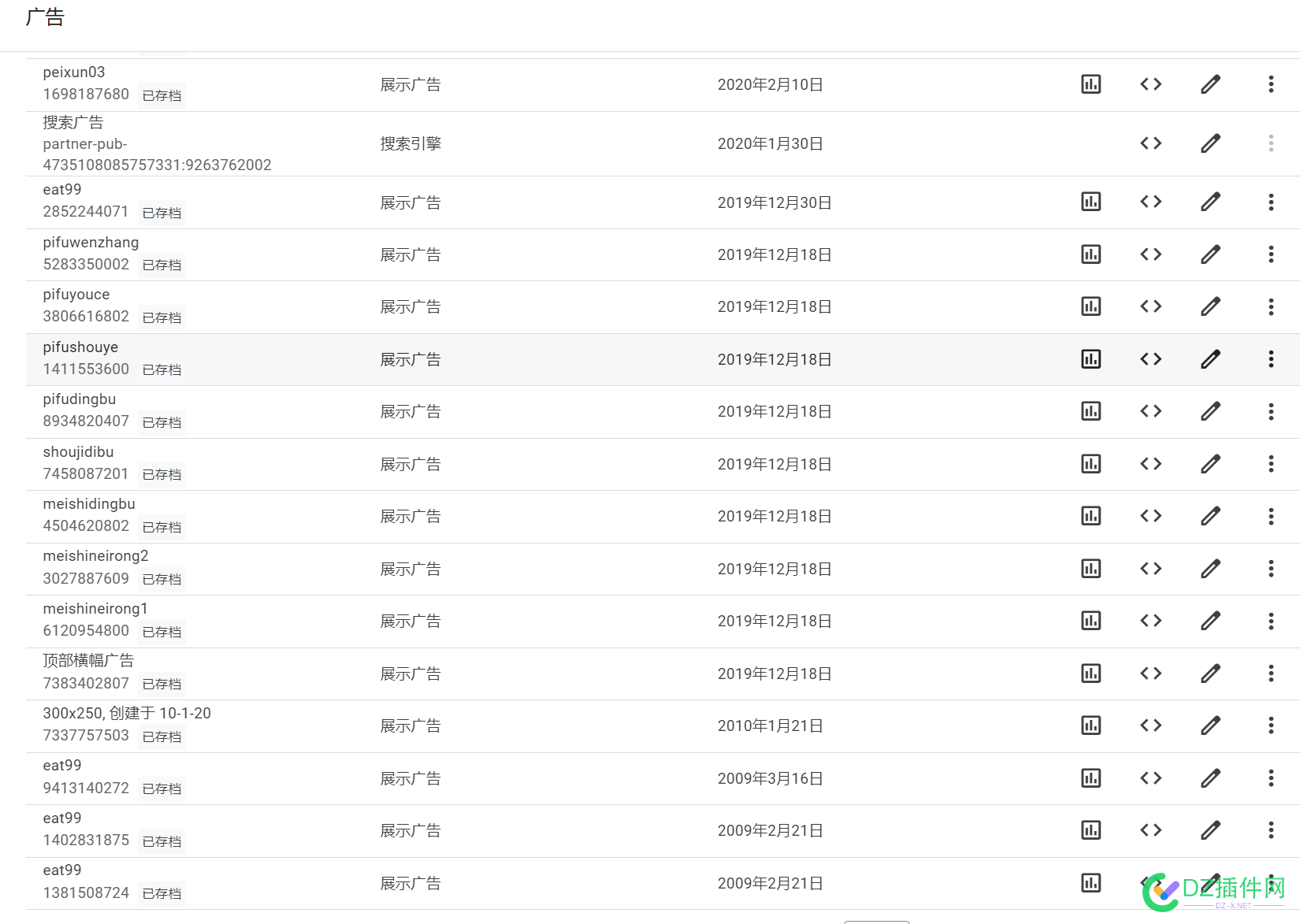Edit the shoujidibu ad unit
The height and width of the screenshot is (924, 1300).
[1211, 464]
